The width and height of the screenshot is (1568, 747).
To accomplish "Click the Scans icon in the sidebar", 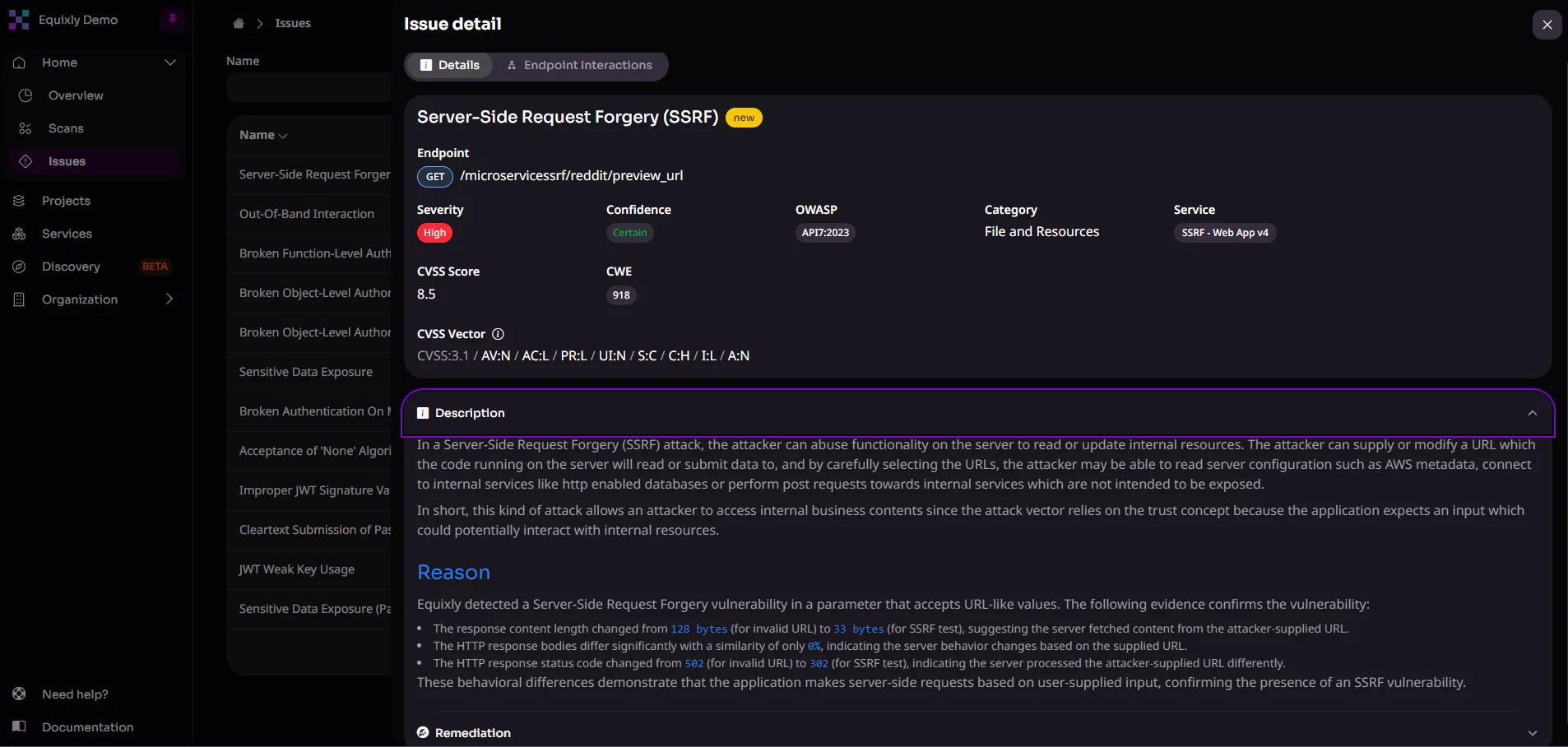I will coord(26,128).
